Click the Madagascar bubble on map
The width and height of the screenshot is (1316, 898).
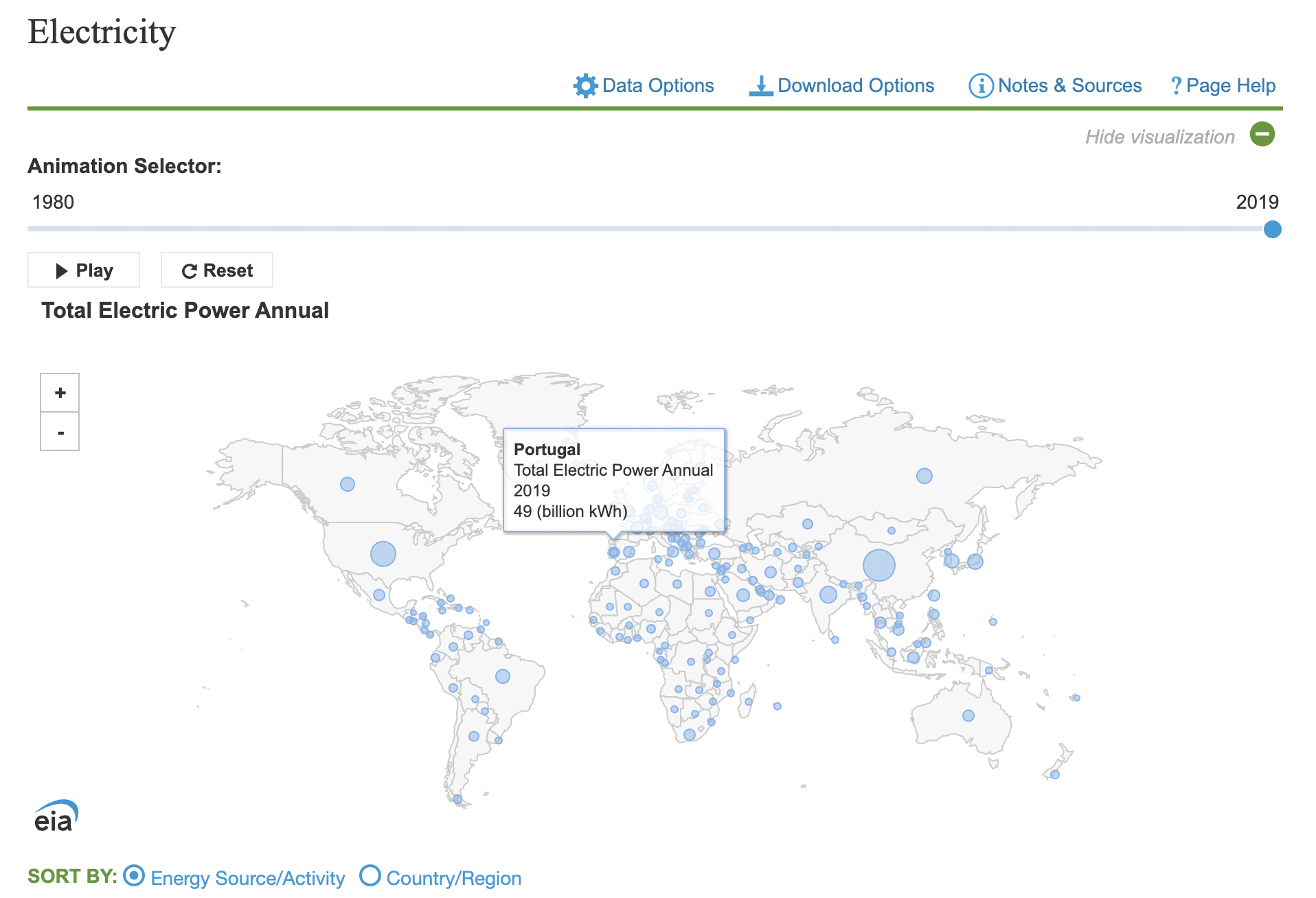[749, 702]
